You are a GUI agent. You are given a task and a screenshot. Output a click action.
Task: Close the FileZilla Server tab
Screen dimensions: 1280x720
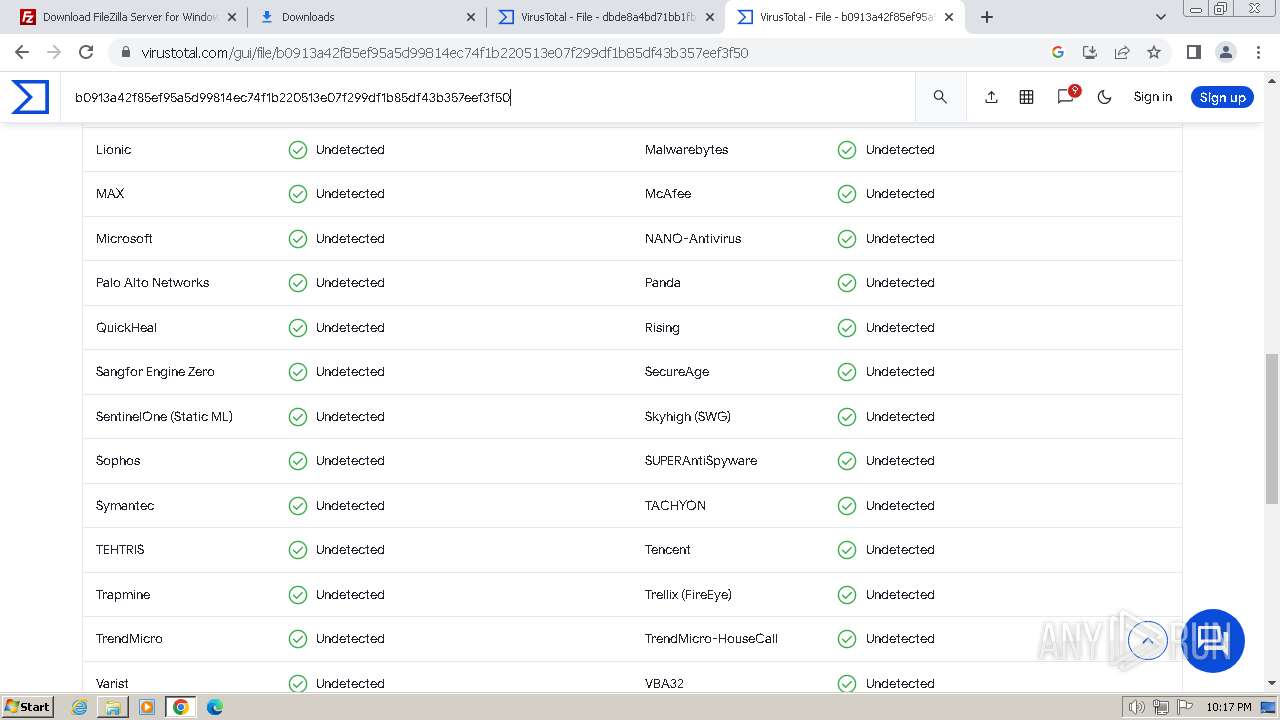(232, 17)
